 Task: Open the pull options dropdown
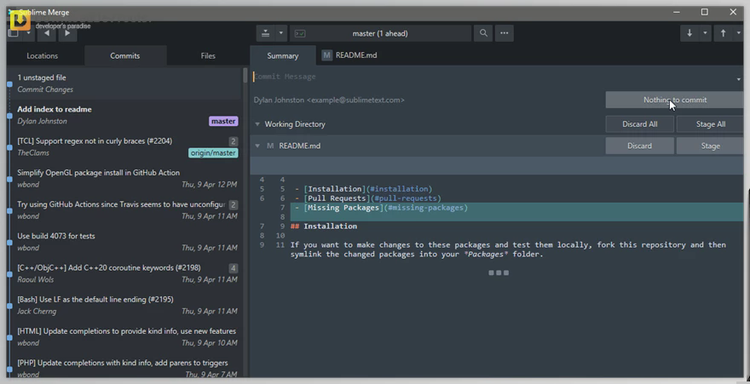[705, 33]
